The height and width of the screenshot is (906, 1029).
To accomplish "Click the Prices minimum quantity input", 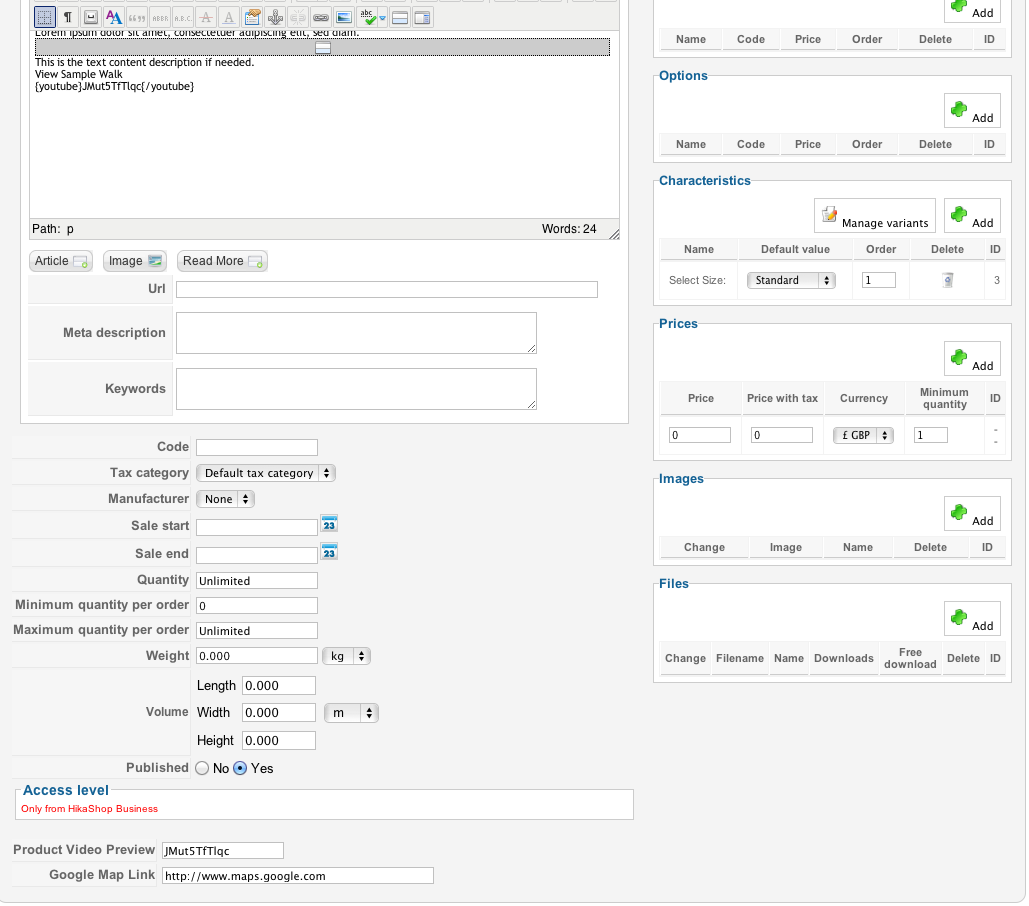I will [x=931, y=436].
